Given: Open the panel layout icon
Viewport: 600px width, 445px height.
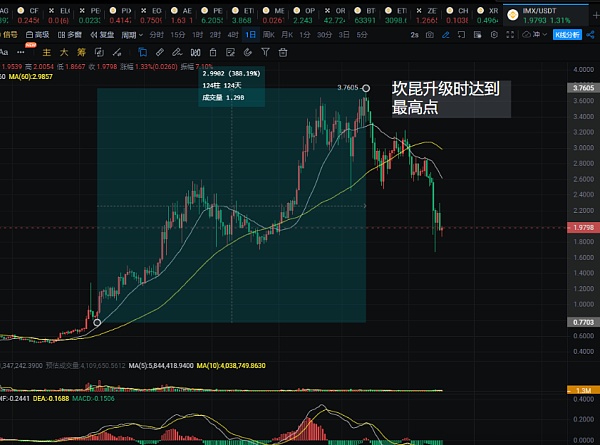Looking at the screenshot, I should (478, 35).
